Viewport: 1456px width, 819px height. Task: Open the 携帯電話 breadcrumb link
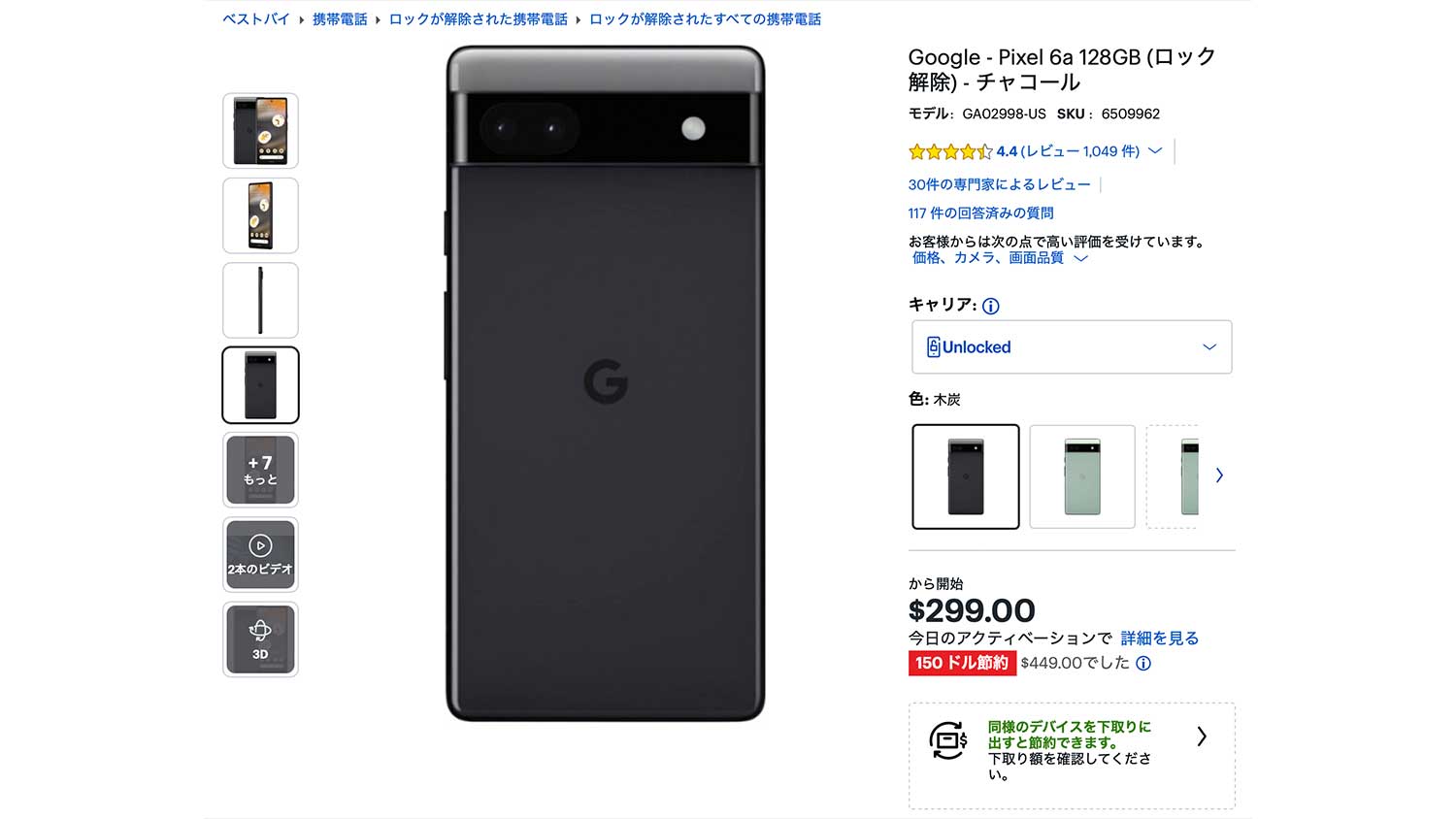(340, 19)
